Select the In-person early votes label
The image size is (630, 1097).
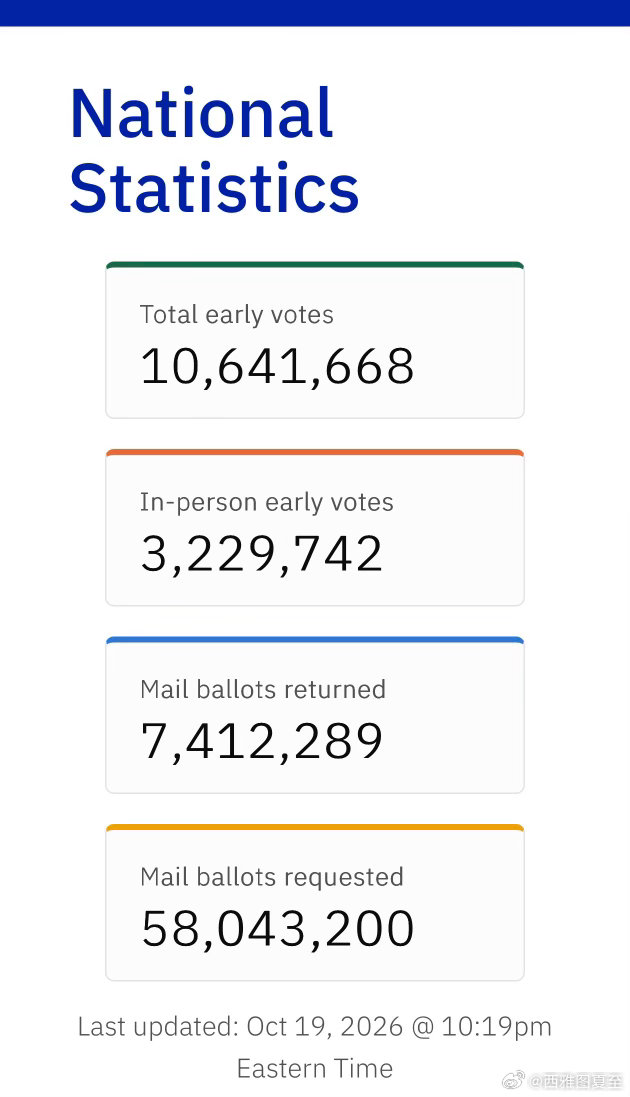[x=267, y=503]
